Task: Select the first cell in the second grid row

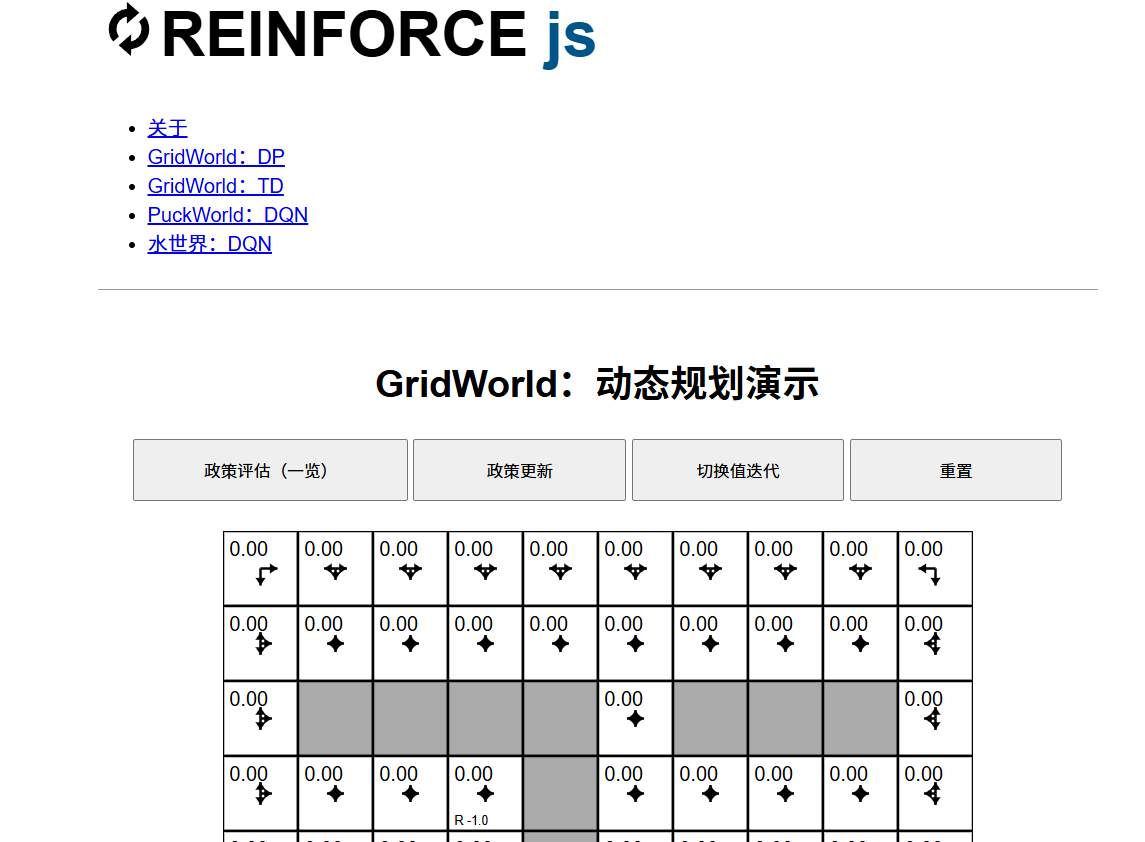Action: 260,643
